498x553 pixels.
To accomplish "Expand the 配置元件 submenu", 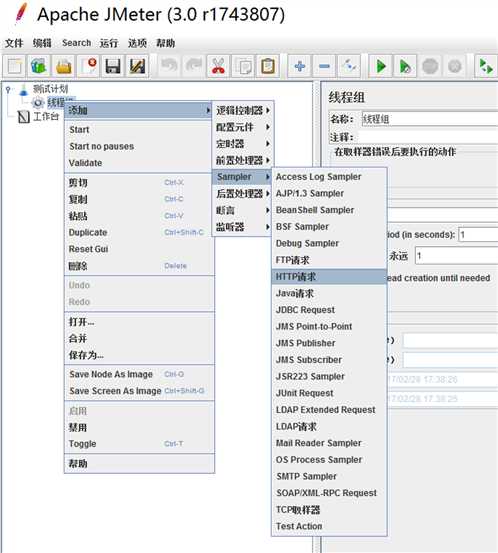I will click(x=242, y=127).
